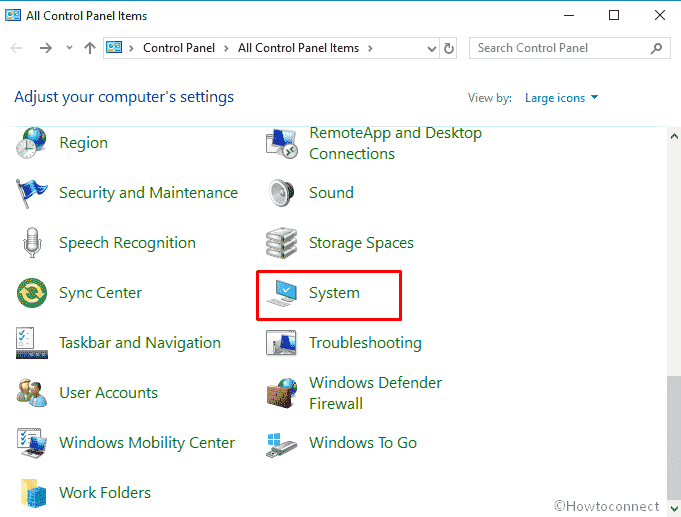
Task: Open the Taskbar and Navigation link
Action: pos(140,343)
